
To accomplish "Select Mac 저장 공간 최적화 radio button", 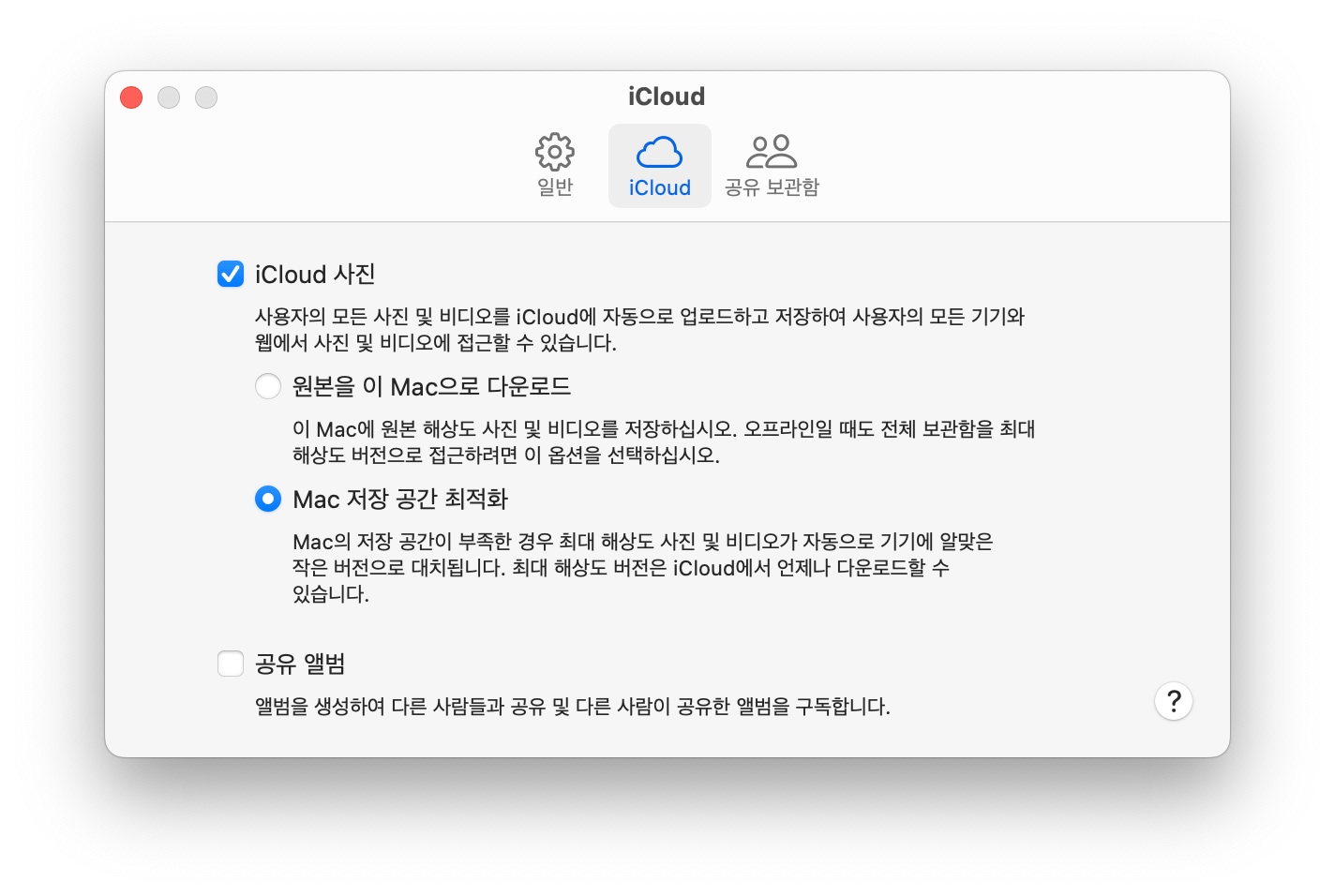I will (268, 499).
